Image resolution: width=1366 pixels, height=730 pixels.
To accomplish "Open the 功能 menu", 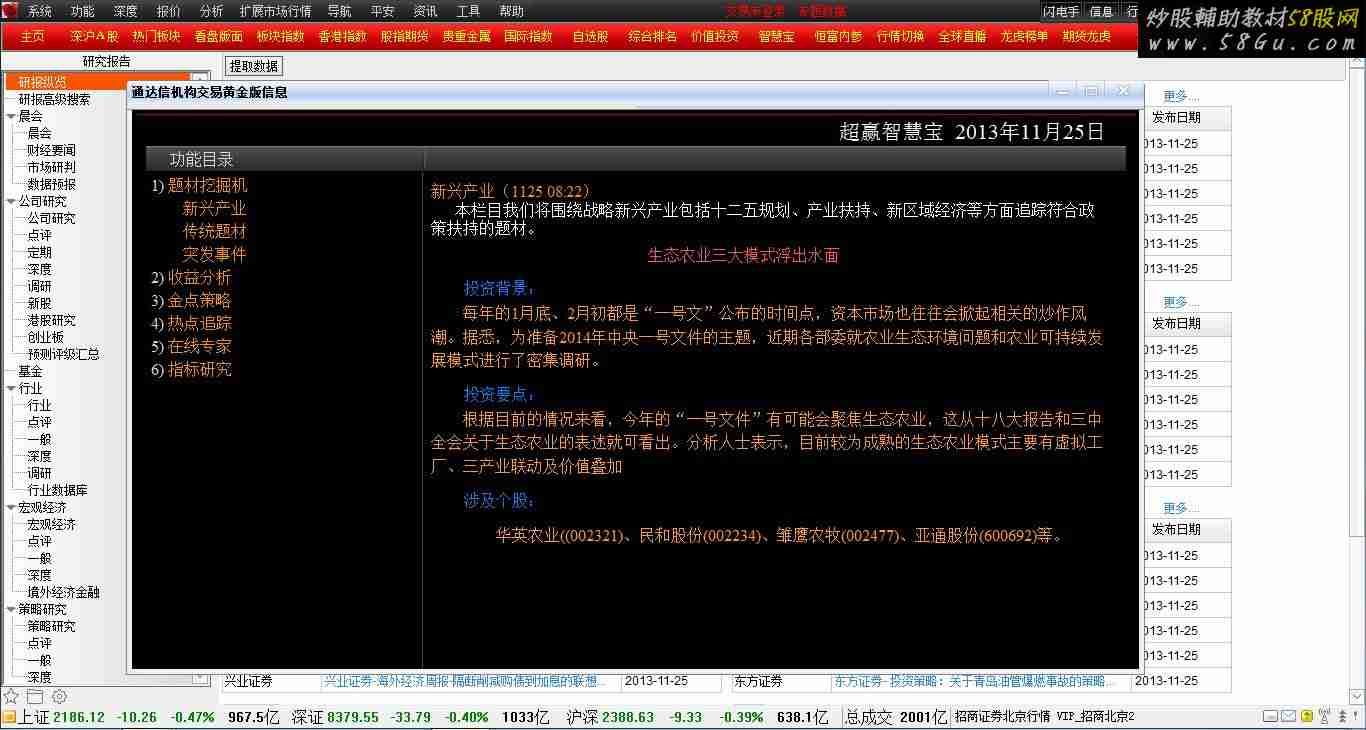I will 83,12.
